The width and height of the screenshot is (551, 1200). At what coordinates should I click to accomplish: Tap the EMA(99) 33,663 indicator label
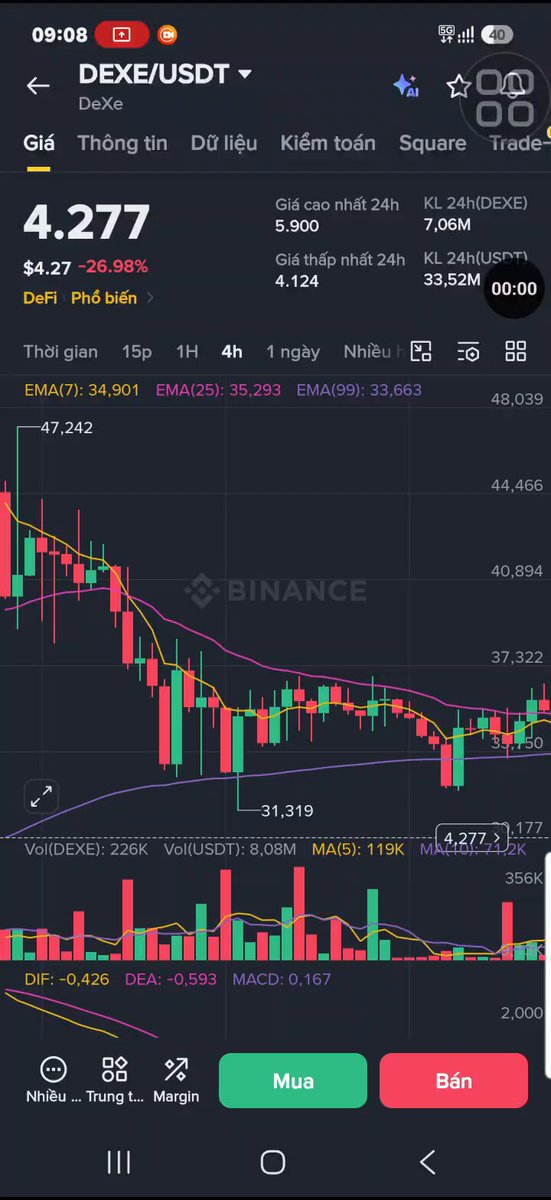coord(359,390)
